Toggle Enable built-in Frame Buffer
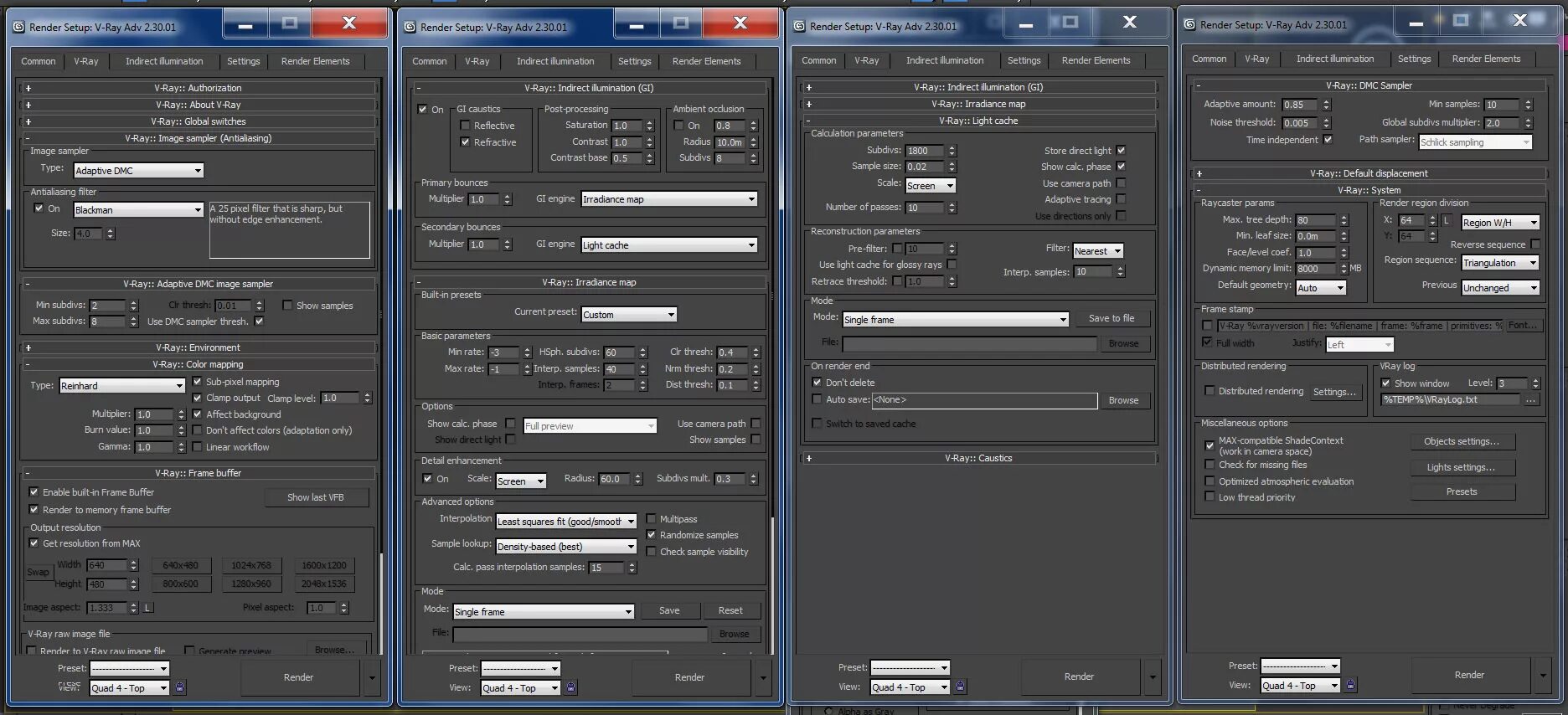Image resolution: width=1568 pixels, height=715 pixels. (x=34, y=492)
